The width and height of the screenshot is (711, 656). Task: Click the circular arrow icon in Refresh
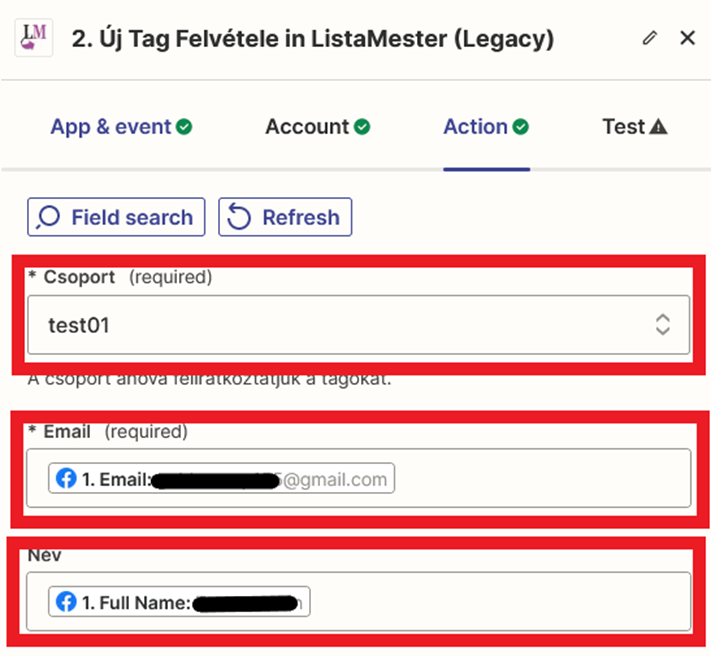tap(239, 217)
